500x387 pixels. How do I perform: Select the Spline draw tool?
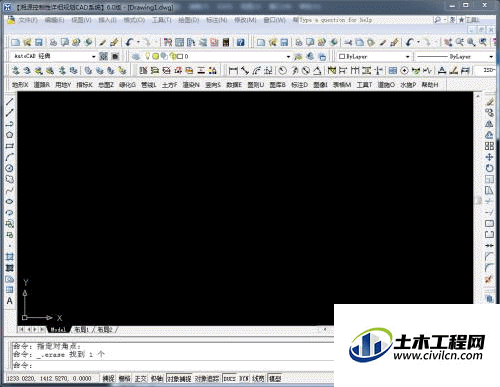tap(9, 190)
